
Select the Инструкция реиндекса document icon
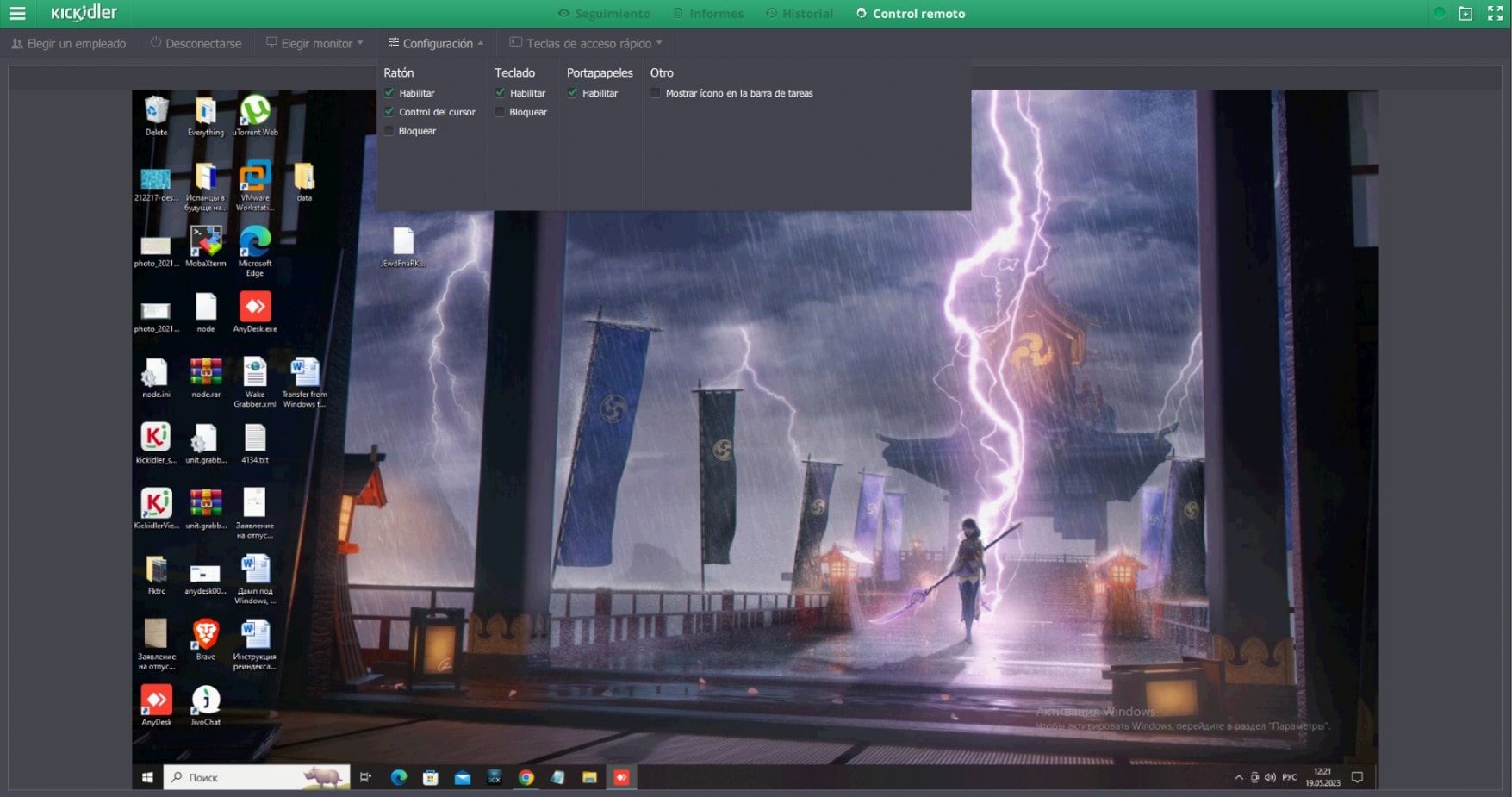(x=255, y=644)
